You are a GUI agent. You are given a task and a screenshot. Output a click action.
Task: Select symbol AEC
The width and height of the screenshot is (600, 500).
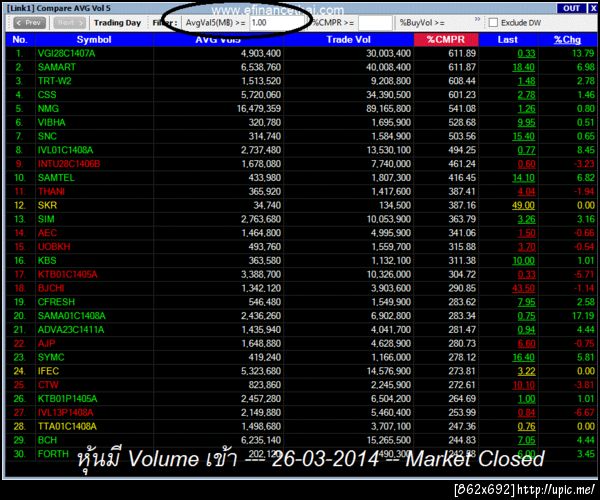pyautogui.click(x=47, y=233)
